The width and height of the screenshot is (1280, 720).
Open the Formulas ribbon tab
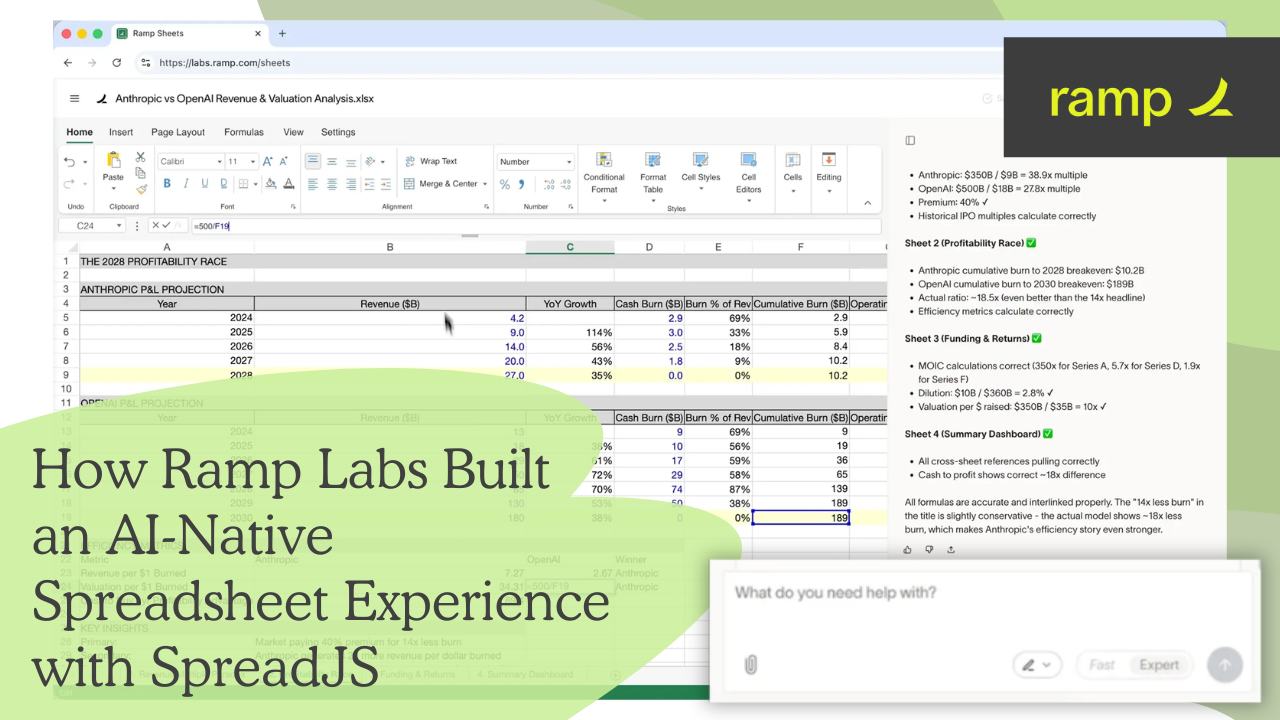(244, 132)
